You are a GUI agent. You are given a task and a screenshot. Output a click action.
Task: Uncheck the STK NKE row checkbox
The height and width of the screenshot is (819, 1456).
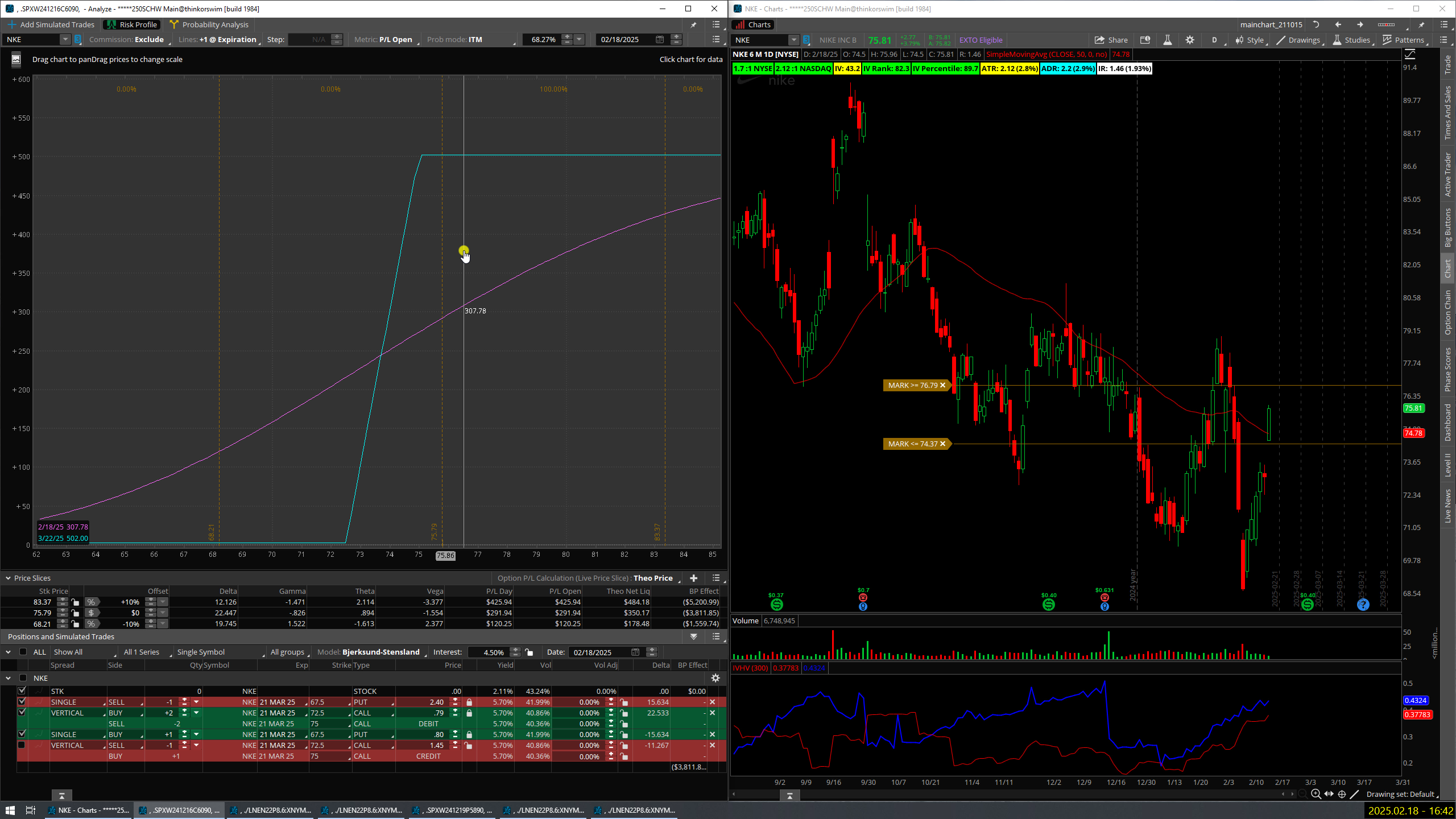coord(22,691)
